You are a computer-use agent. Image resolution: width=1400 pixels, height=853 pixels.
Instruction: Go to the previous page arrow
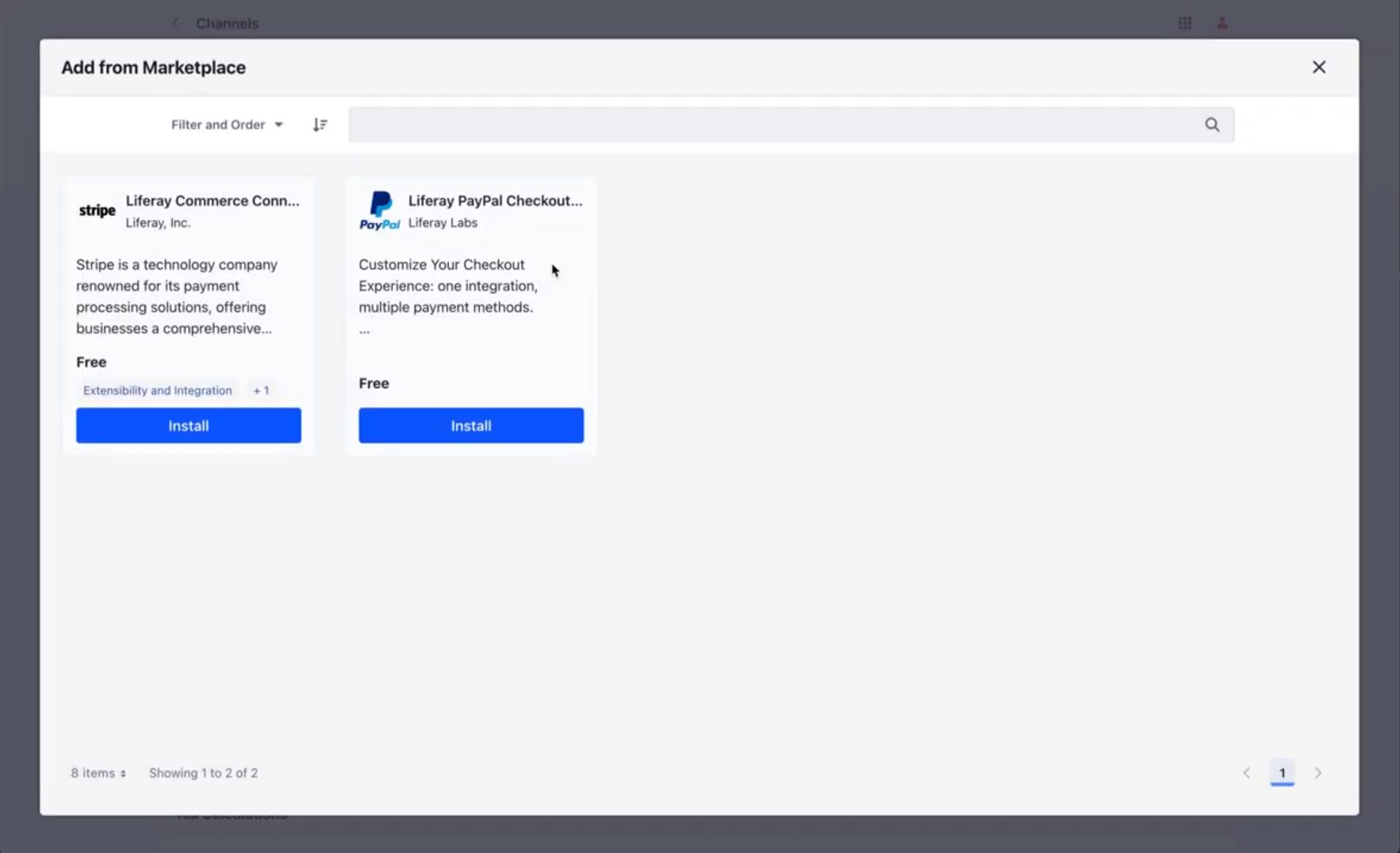(x=1246, y=773)
